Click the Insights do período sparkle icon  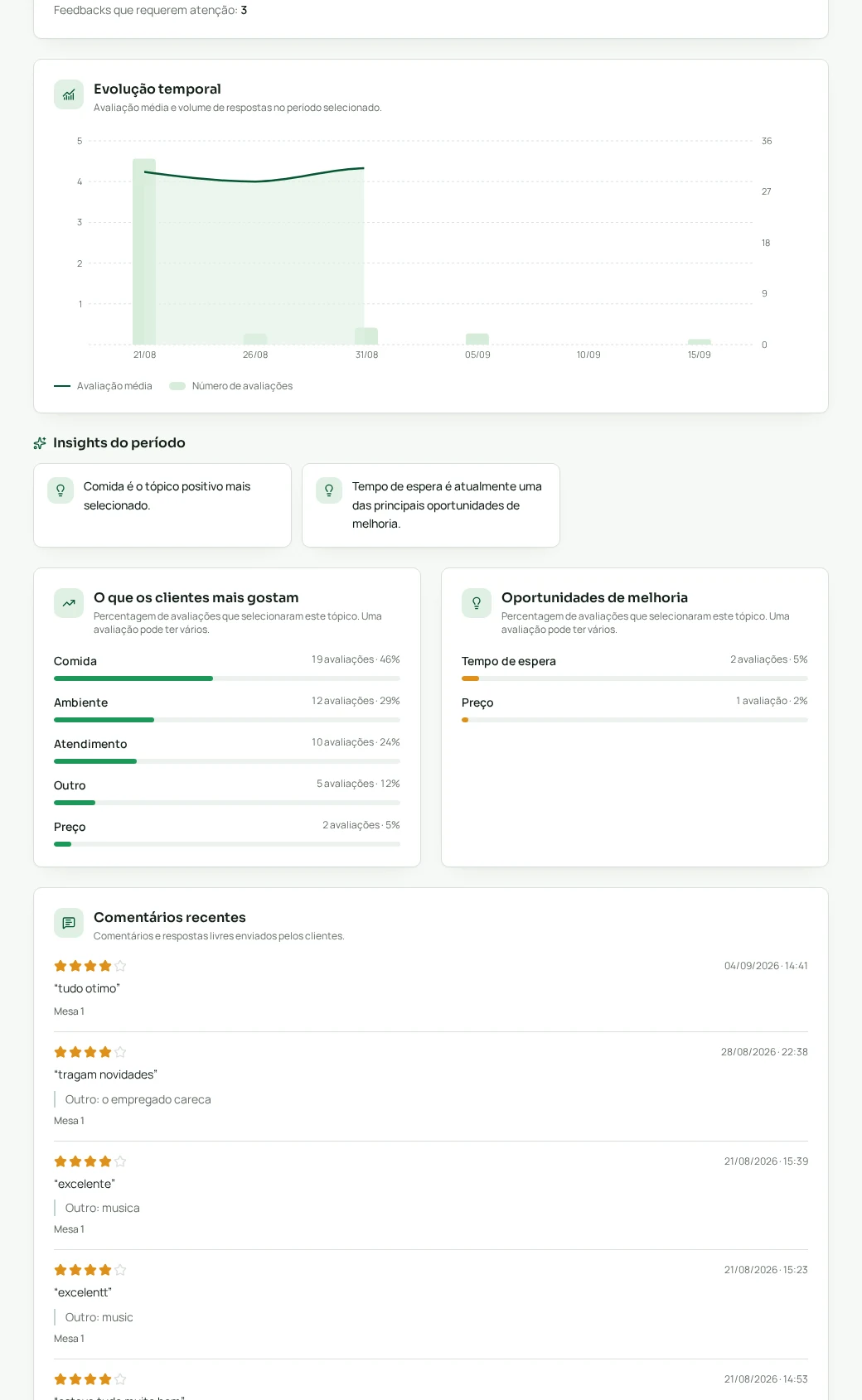[x=40, y=443]
